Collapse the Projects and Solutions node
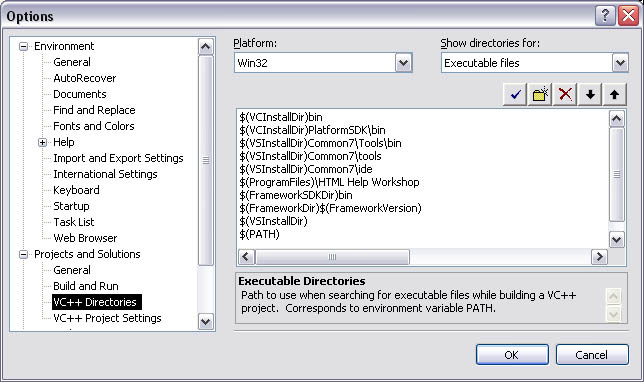The height and width of the screenshot is (382, 644). (x=24, y=255)
